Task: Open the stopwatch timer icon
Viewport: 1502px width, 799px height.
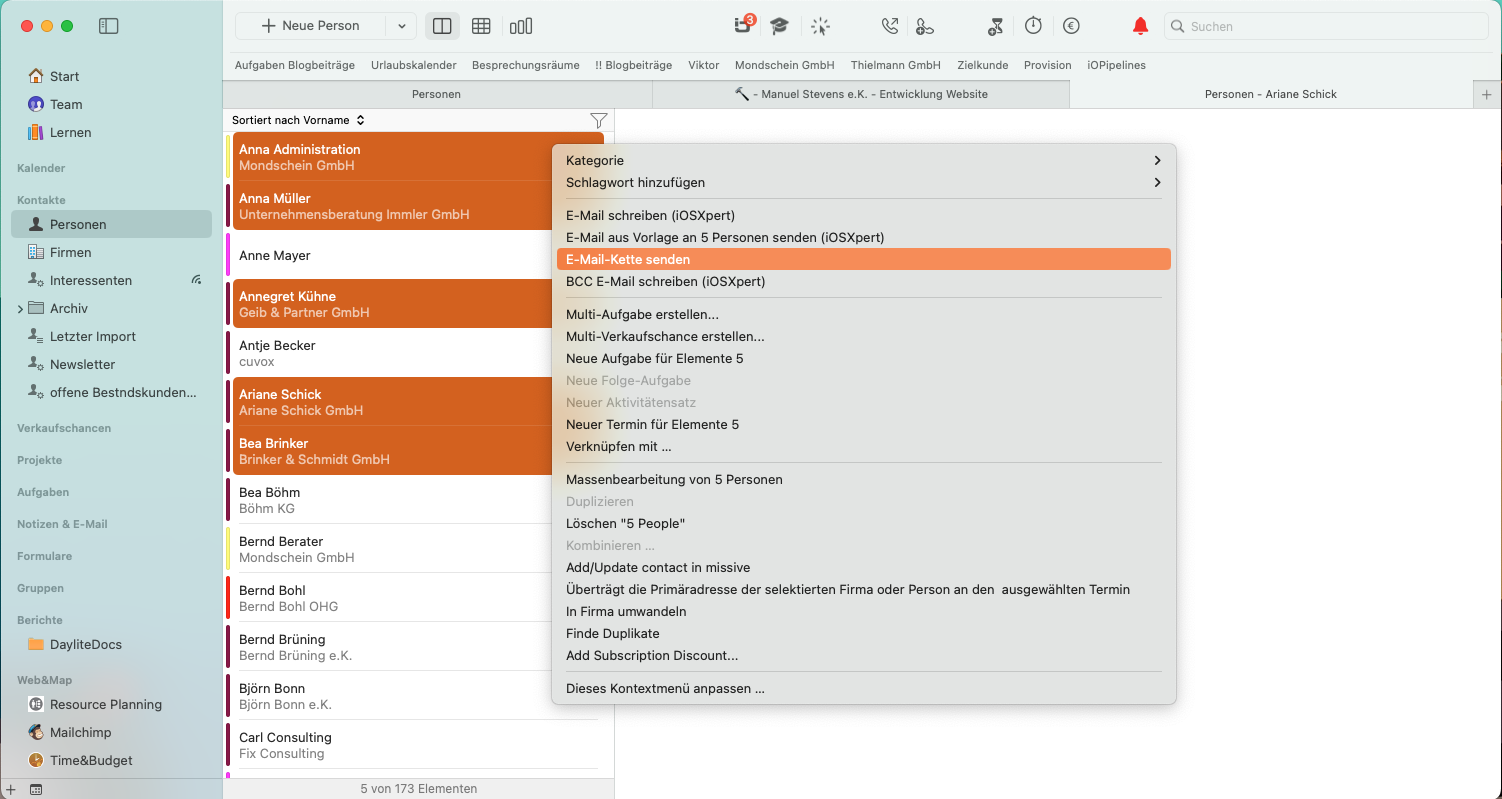Action: click(x=1033, y=26)
